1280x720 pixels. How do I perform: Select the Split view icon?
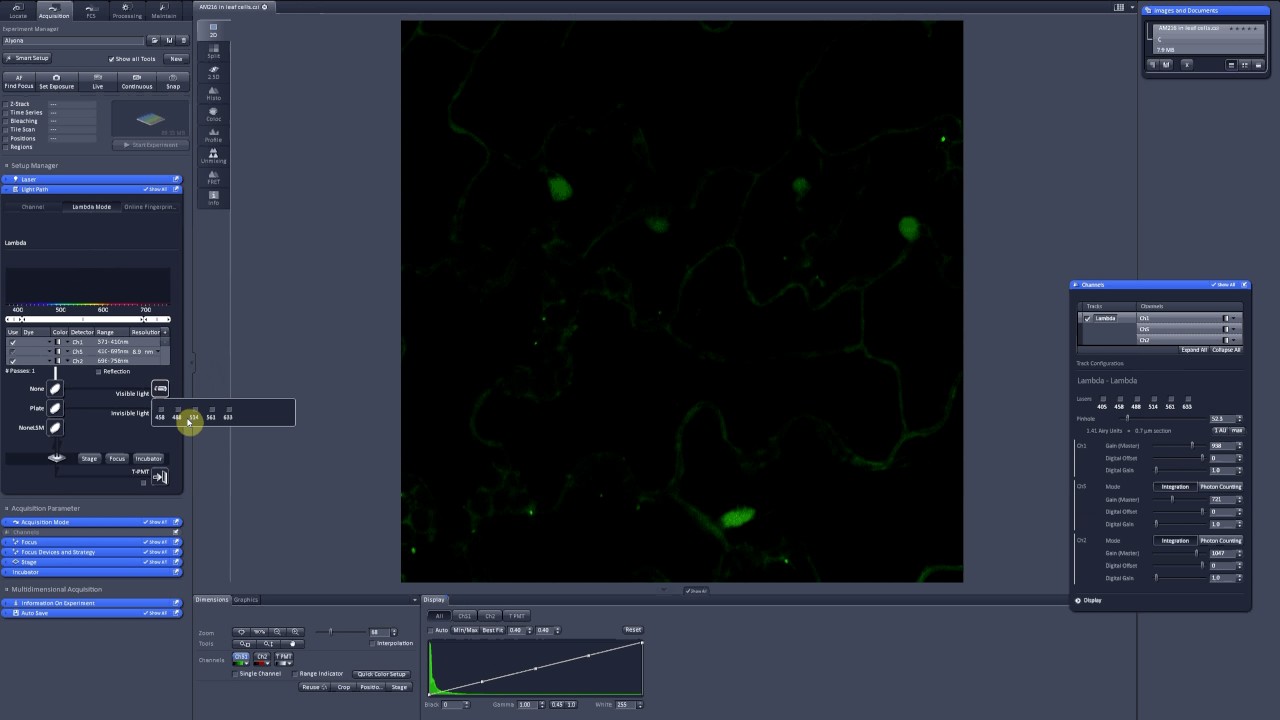213,51
